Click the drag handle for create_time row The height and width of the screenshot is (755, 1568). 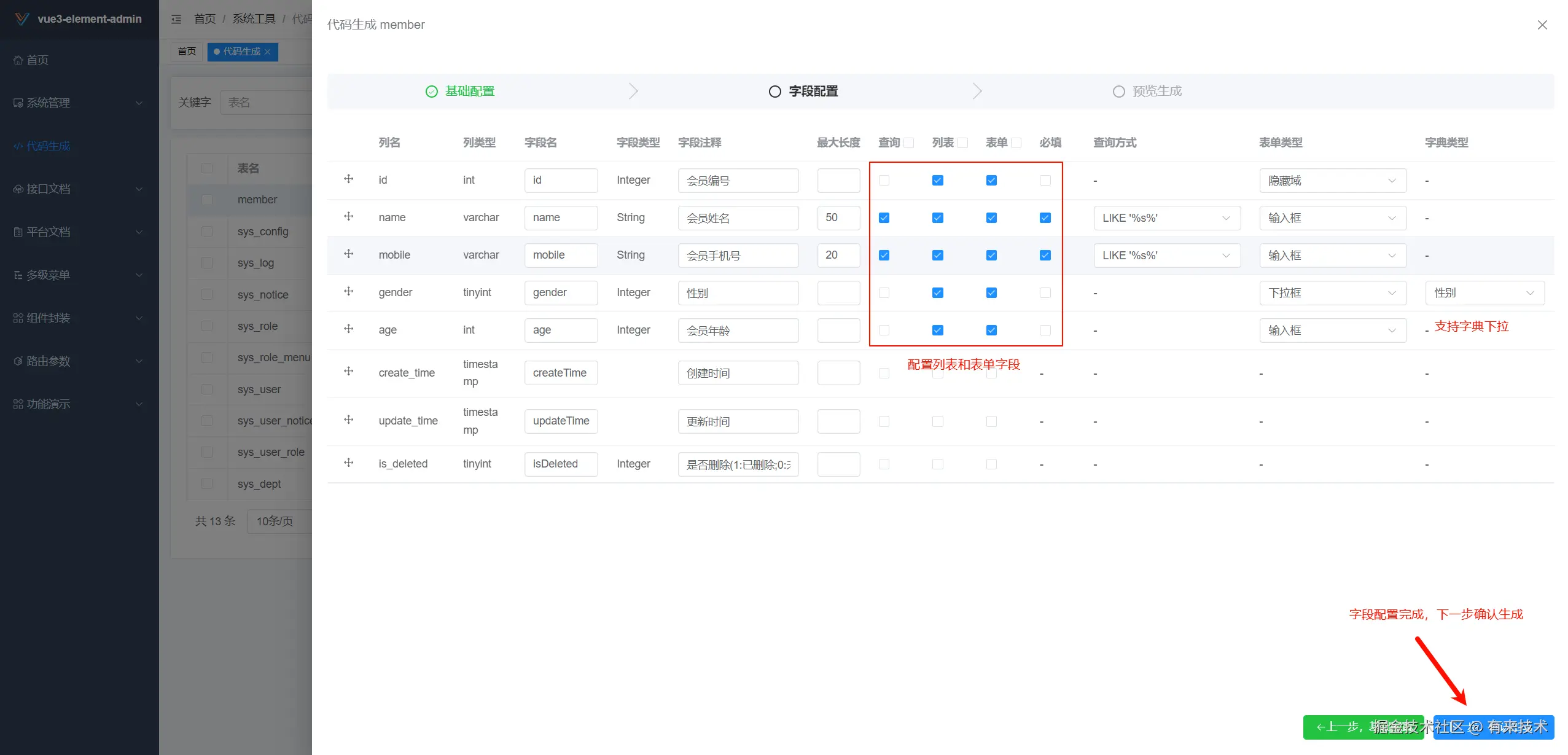348,371
